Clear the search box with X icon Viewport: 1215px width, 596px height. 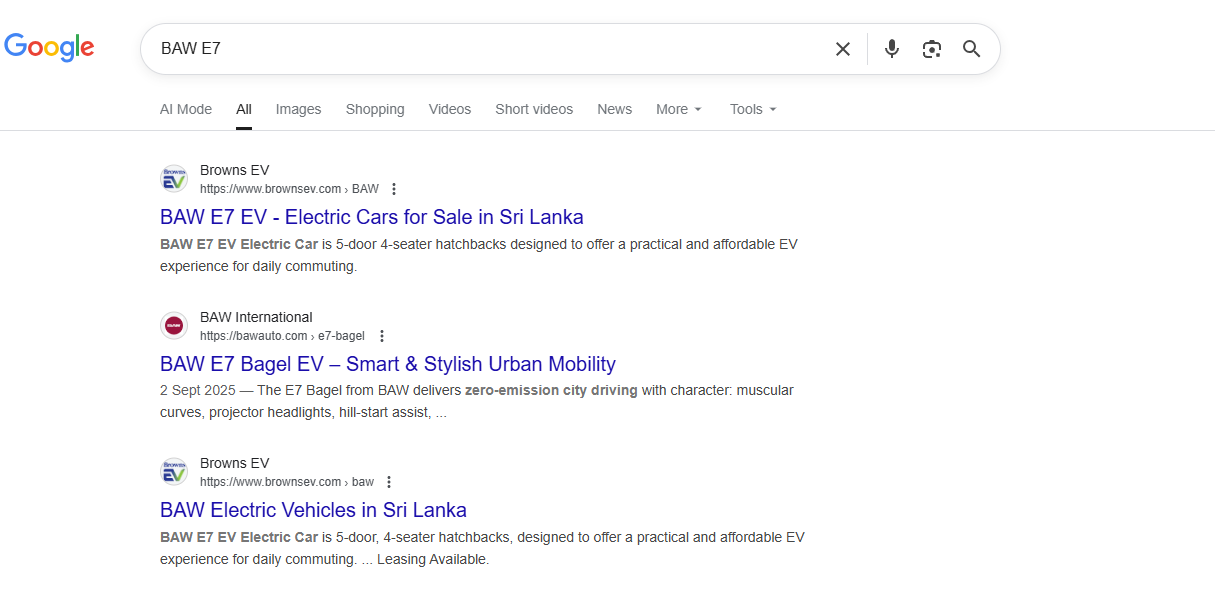[843, 49]
